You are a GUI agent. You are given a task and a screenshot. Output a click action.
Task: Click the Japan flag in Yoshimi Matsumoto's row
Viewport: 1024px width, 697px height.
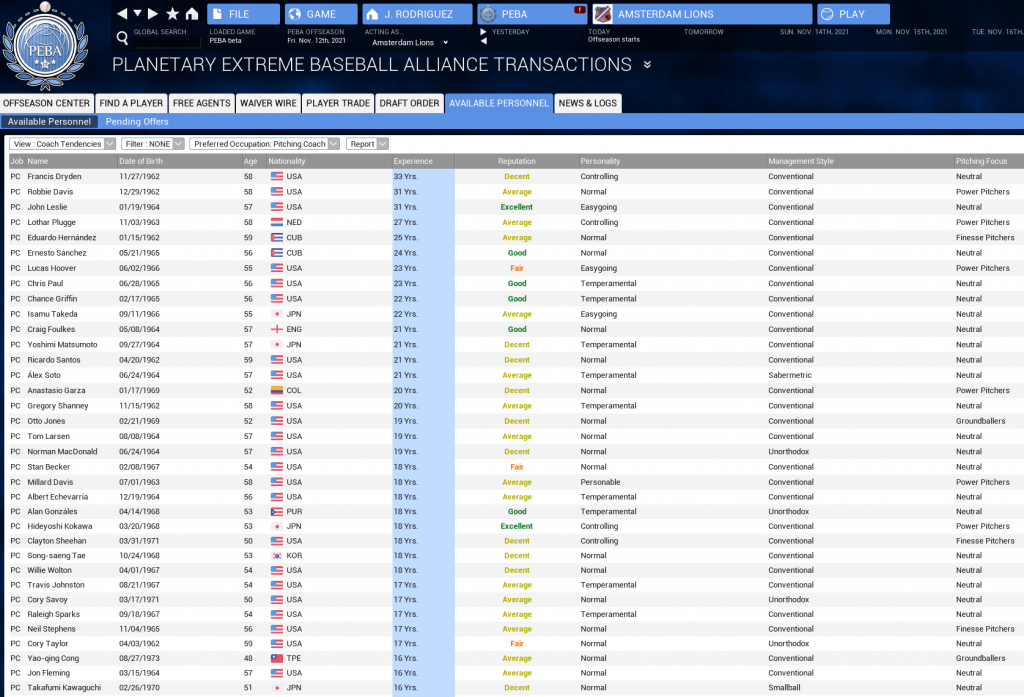point(277,345)
